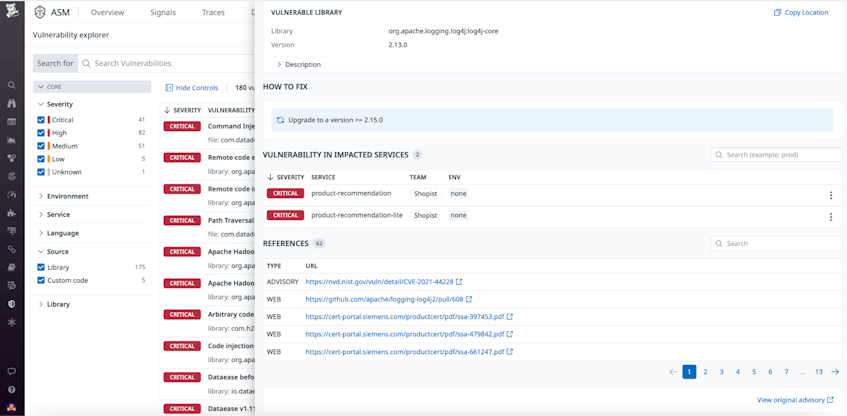
Task: Click the refresh icon beside the upgrade message
Action: 280,120
